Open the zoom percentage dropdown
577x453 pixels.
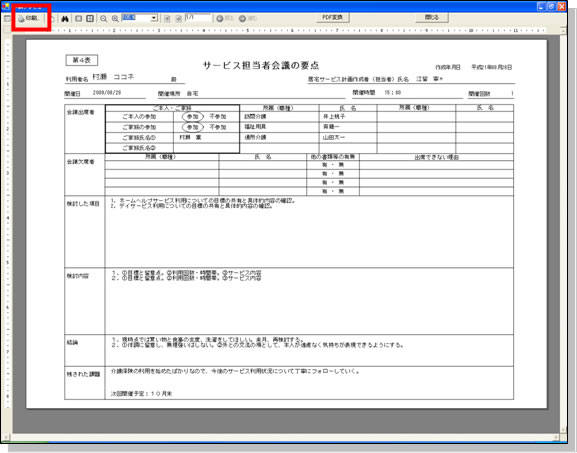(155, 18)
